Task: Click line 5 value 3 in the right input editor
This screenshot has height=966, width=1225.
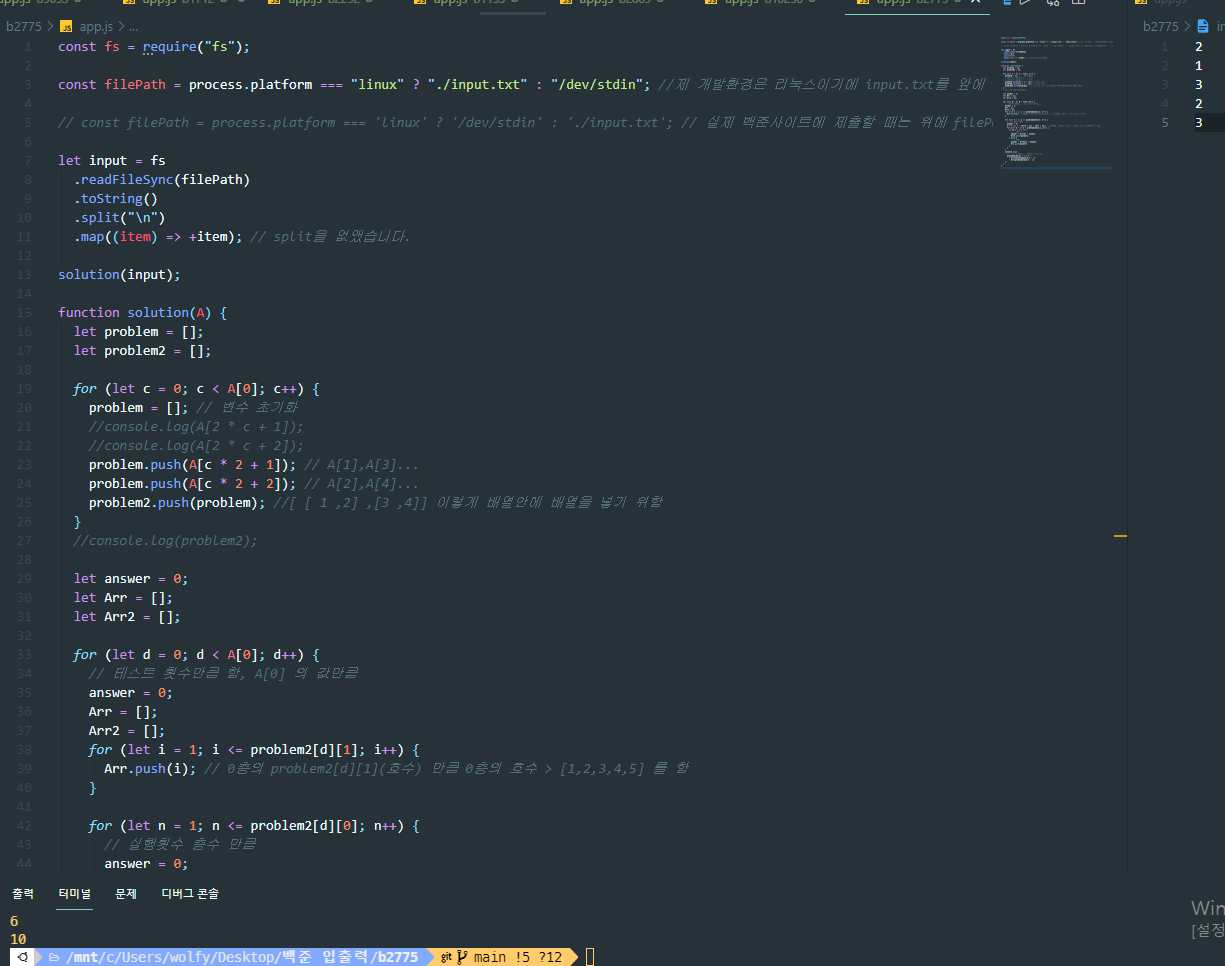Action: pyautogui.click(x=1198, y=122)
